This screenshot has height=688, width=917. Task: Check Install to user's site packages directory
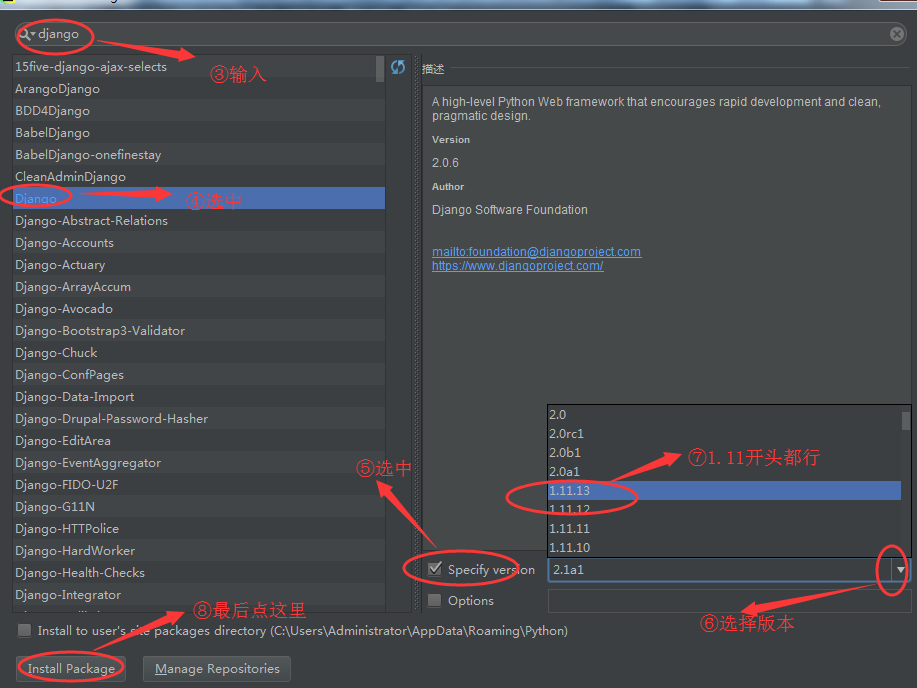point(25,631)
